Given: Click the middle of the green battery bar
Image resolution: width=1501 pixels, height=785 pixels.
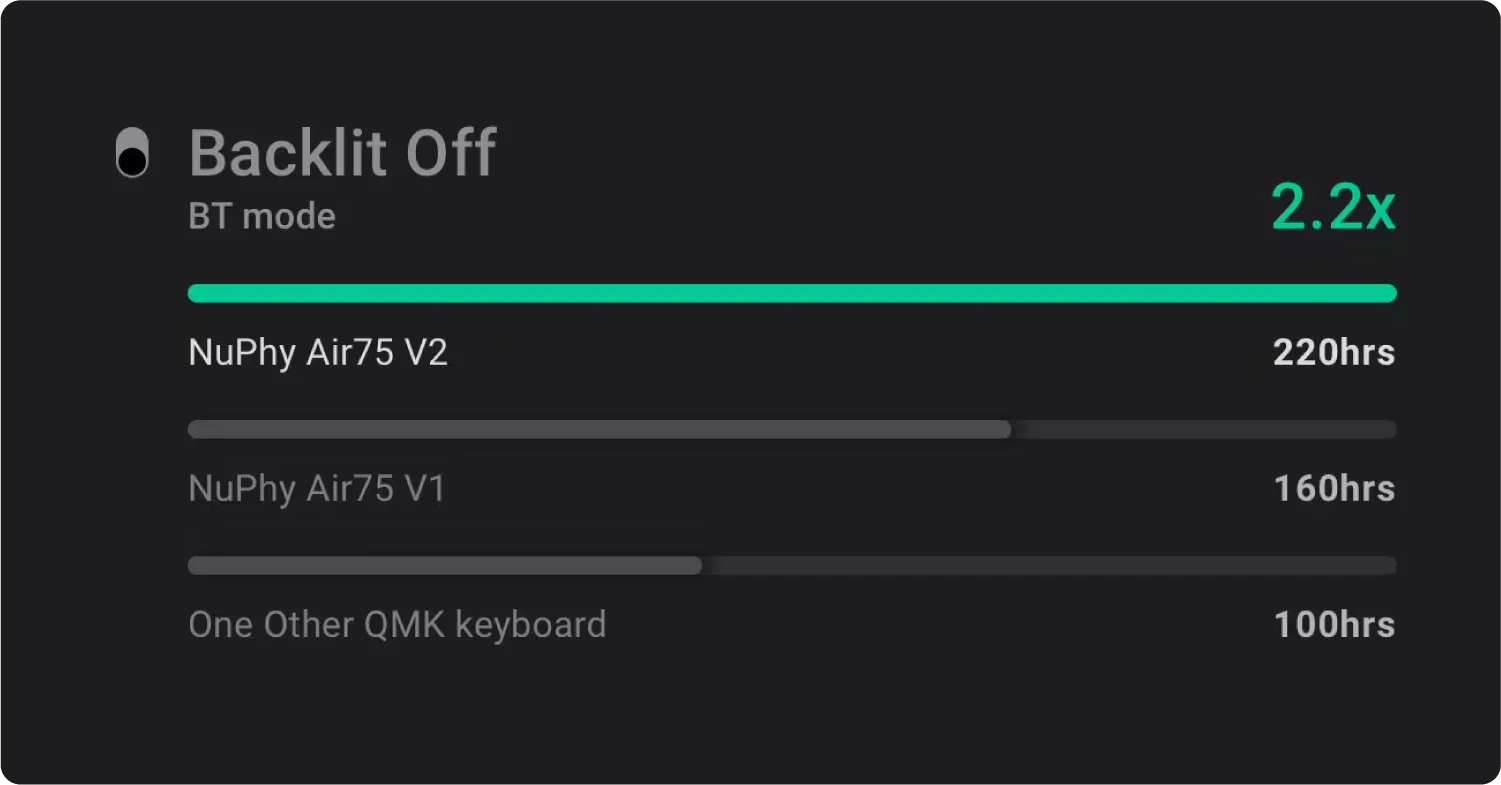Looking at the screenshot, I should [x=792, y=293].
